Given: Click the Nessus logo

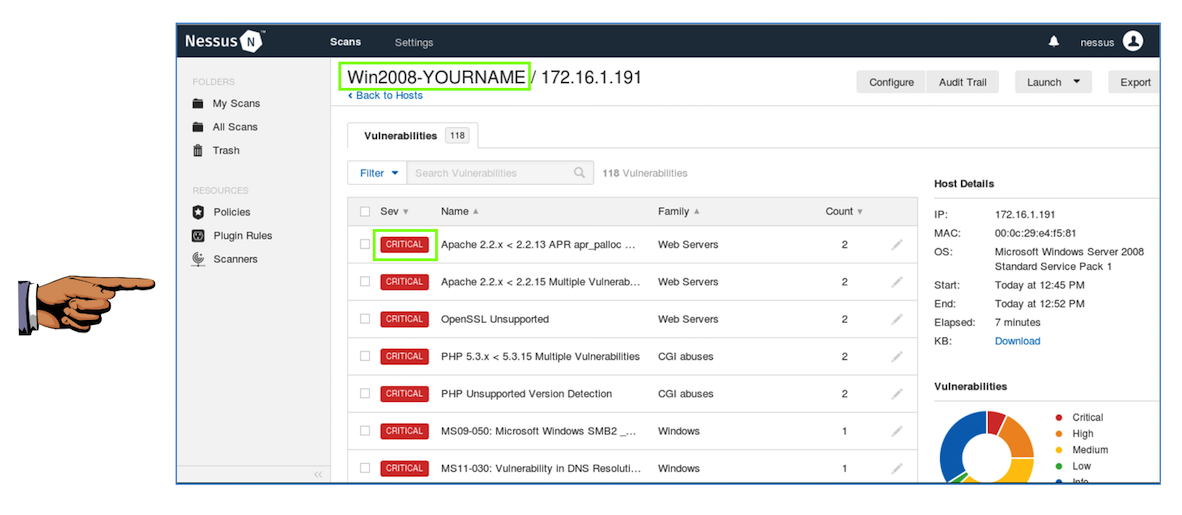Looking at the screenshot, I should tap(224, 41).
